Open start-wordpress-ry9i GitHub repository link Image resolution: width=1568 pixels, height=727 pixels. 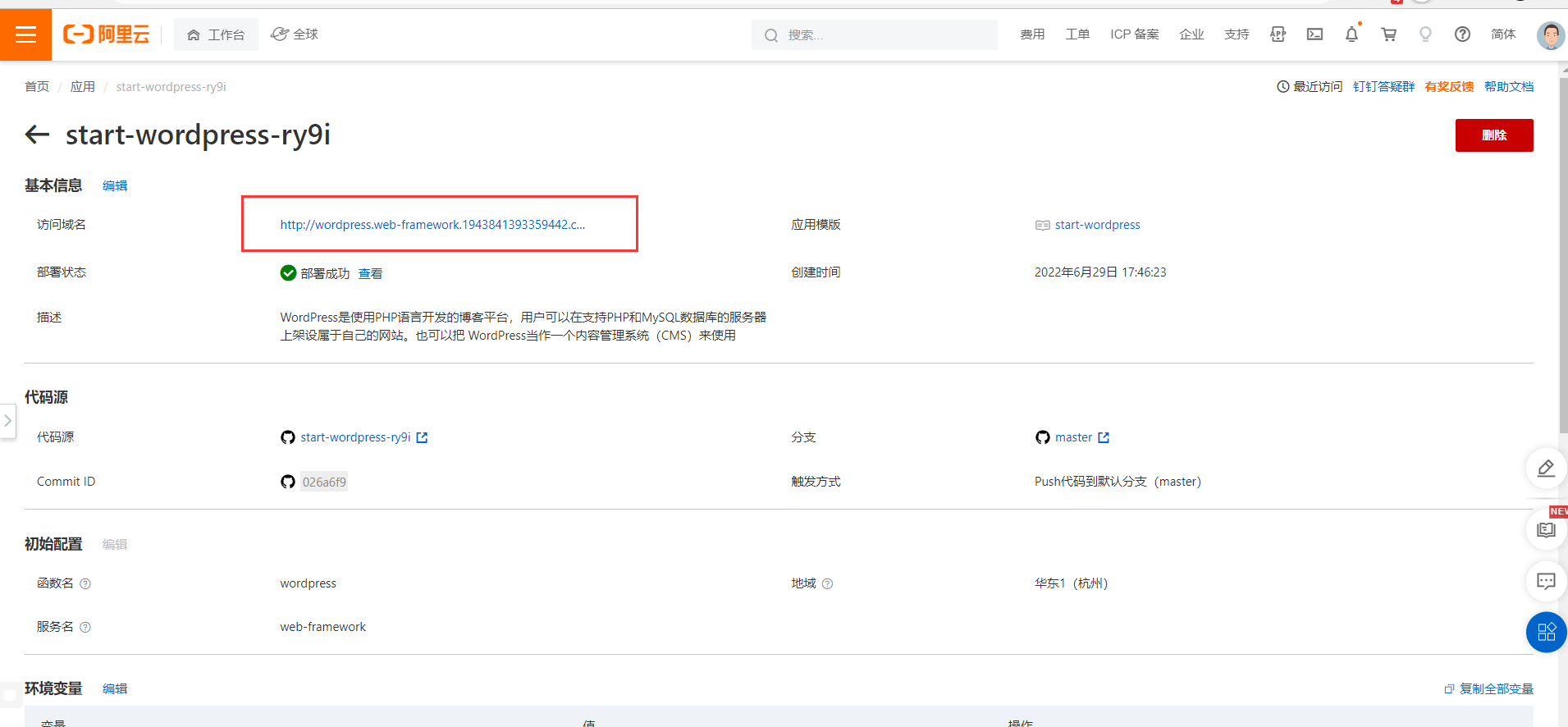(x=355, y=437)
